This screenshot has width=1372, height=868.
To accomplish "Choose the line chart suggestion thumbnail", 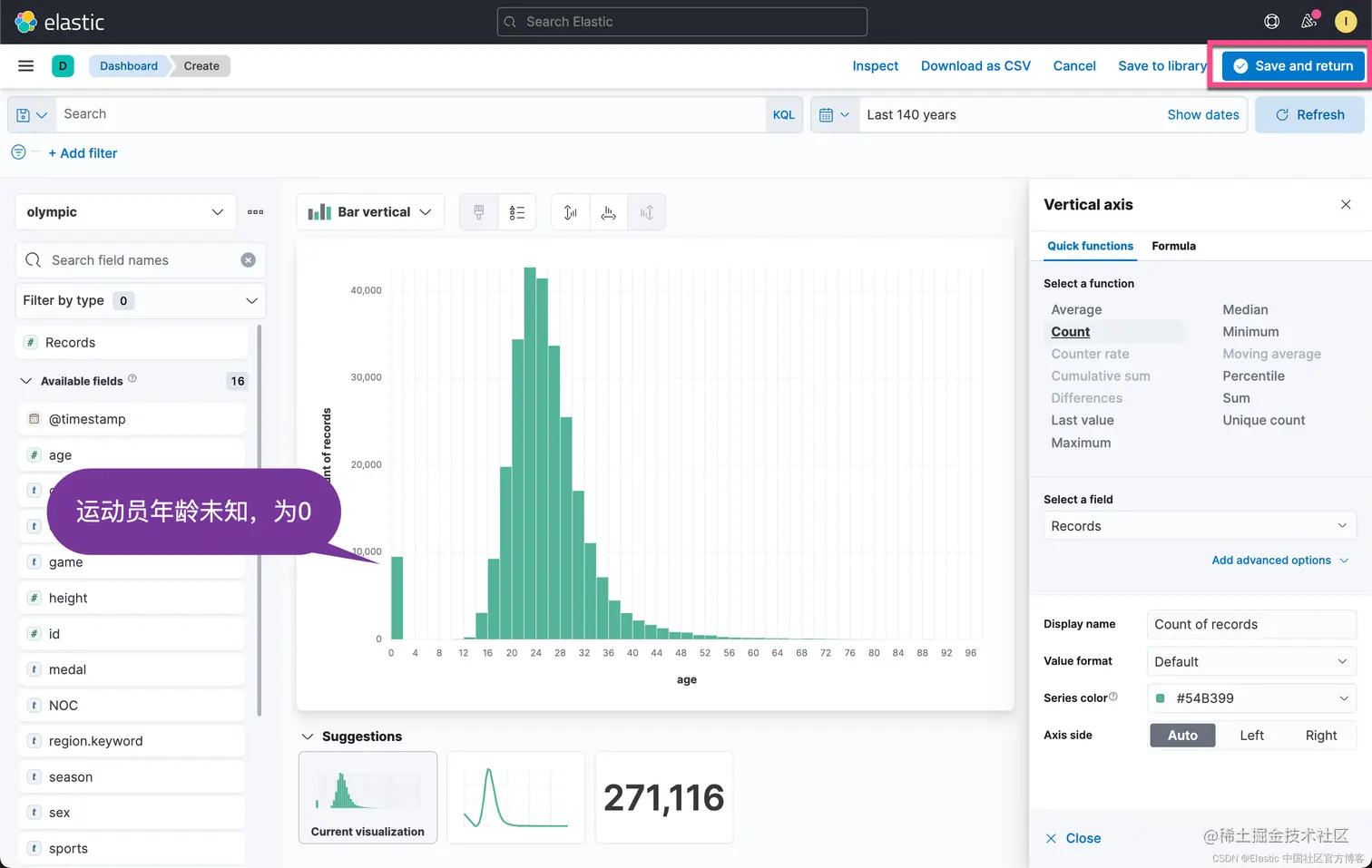I will click(515, 797).
